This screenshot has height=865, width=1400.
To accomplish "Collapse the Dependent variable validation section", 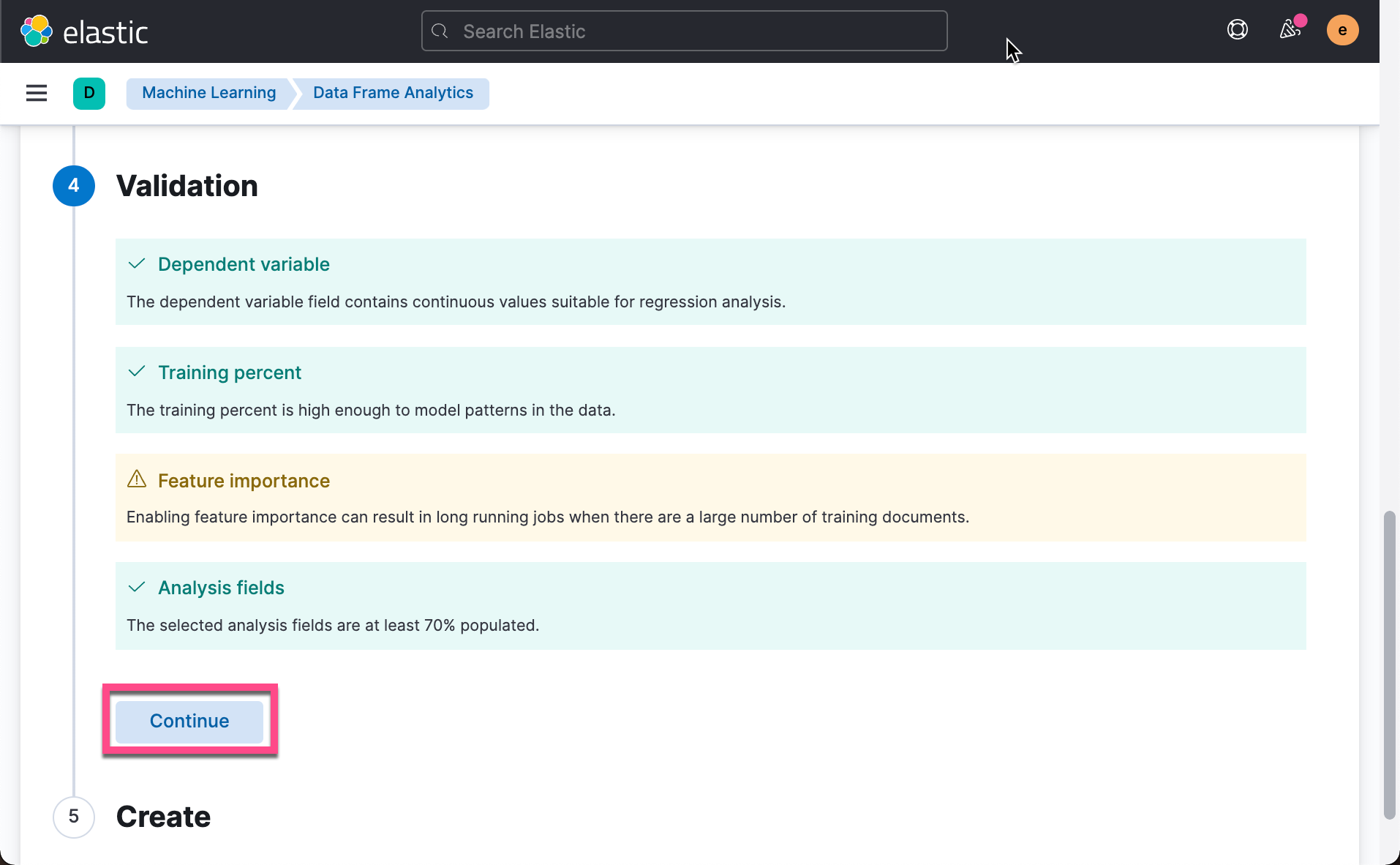I will coord(243,264).
